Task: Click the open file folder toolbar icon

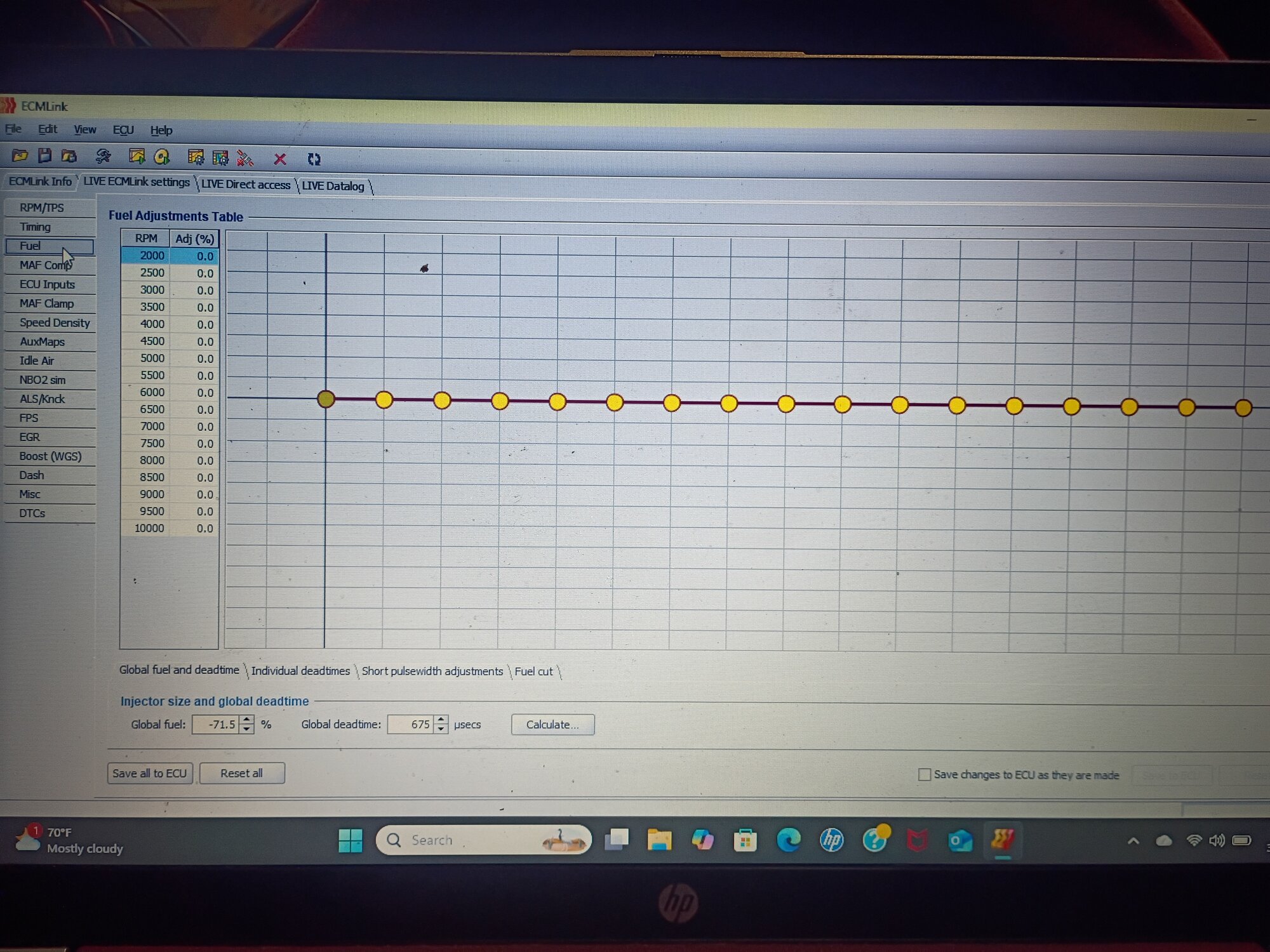Action: [x=20, y=155]
